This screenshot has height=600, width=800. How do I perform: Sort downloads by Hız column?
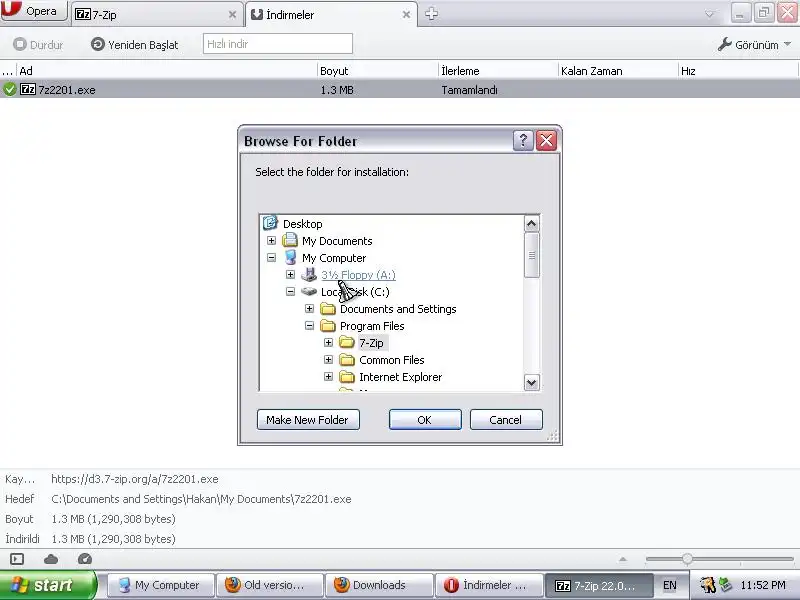click(x=738, y=71)
